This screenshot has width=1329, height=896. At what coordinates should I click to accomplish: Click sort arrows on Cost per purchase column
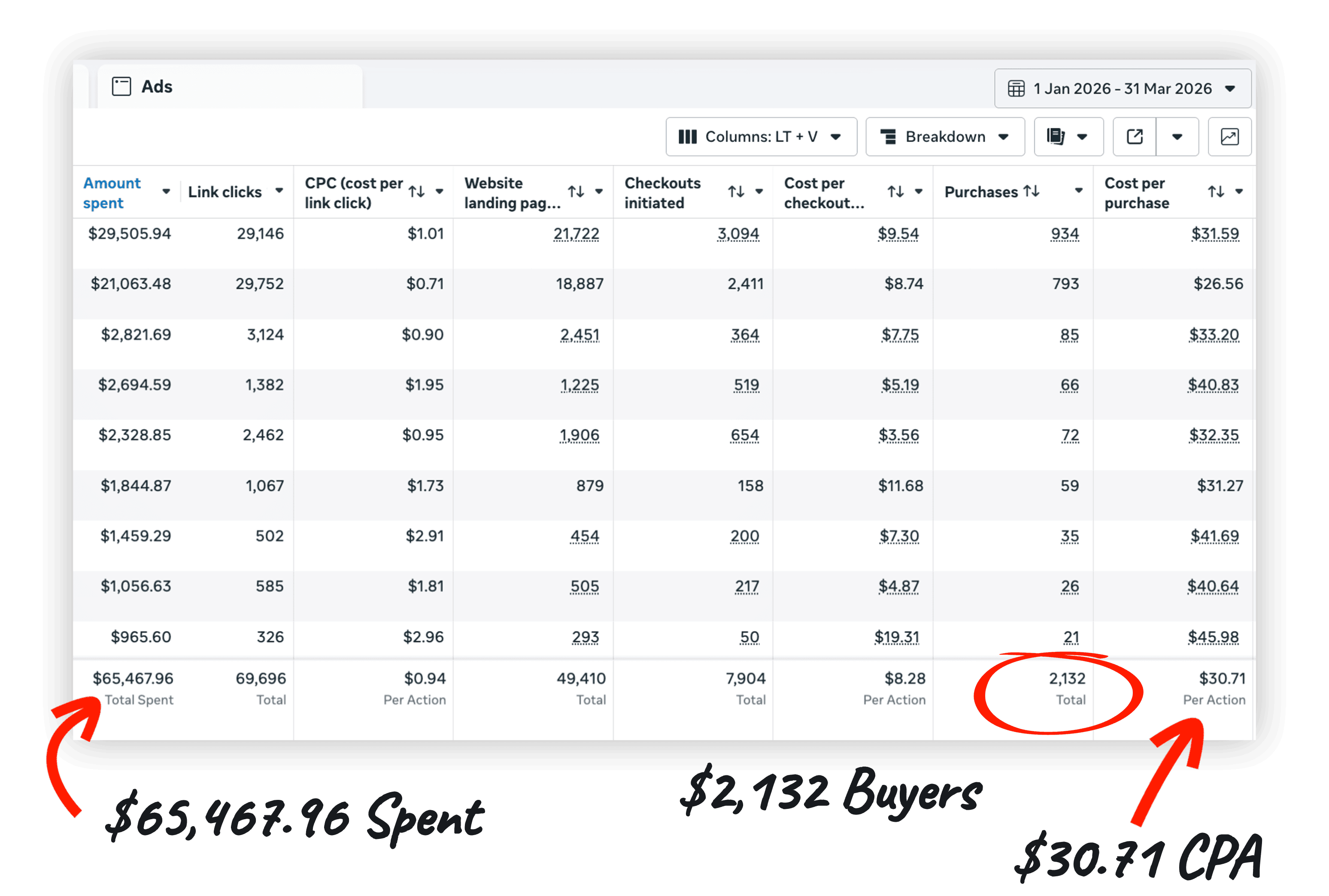pos(1216,191)
